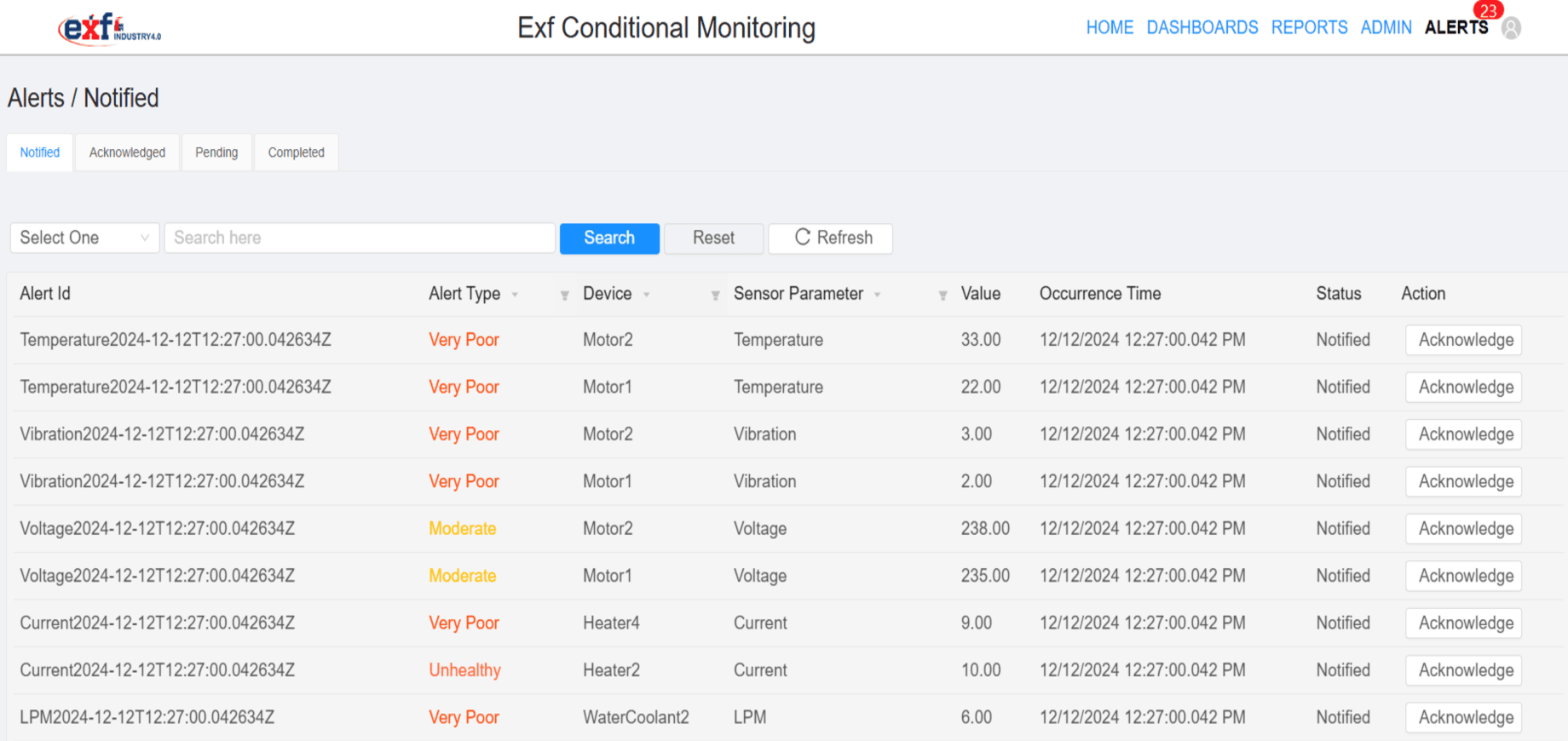Screen dimensions: 1568x741
Task: Click the Action column header
Action: click(x=1423, y=294)
